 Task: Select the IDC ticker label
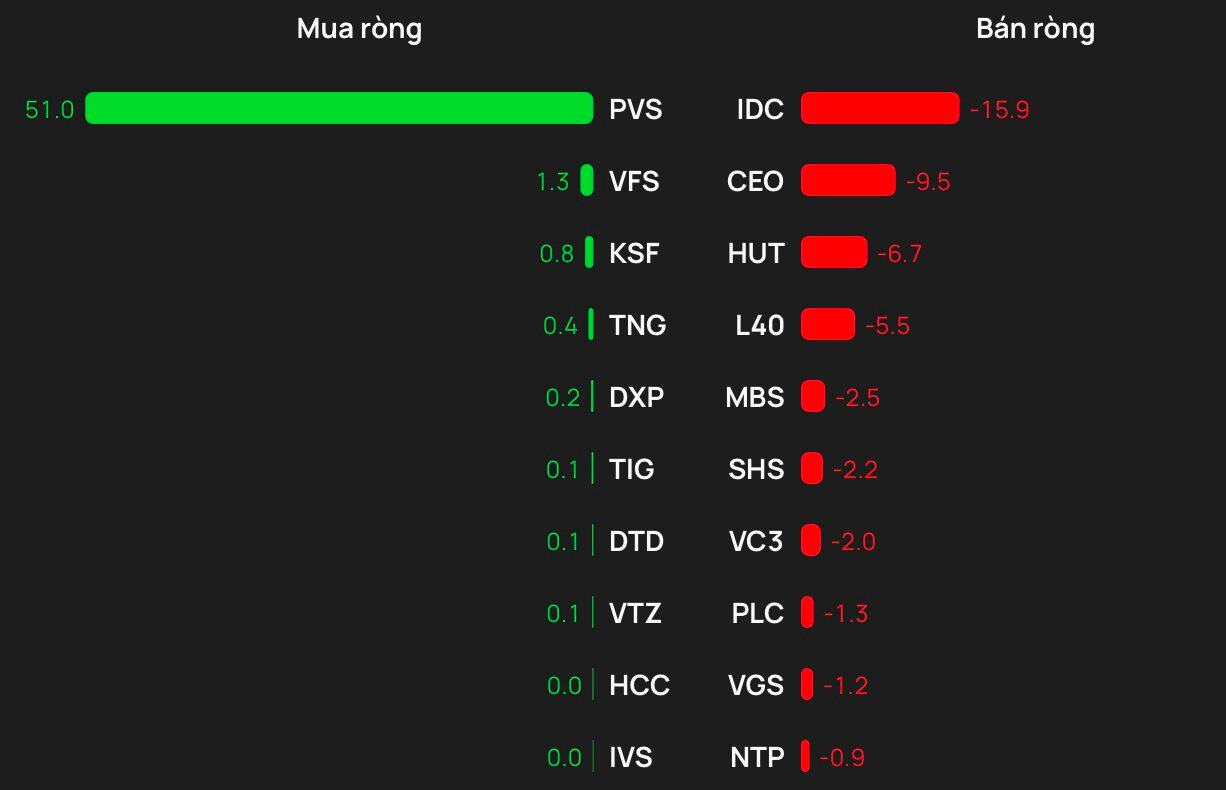click(760, 109)
